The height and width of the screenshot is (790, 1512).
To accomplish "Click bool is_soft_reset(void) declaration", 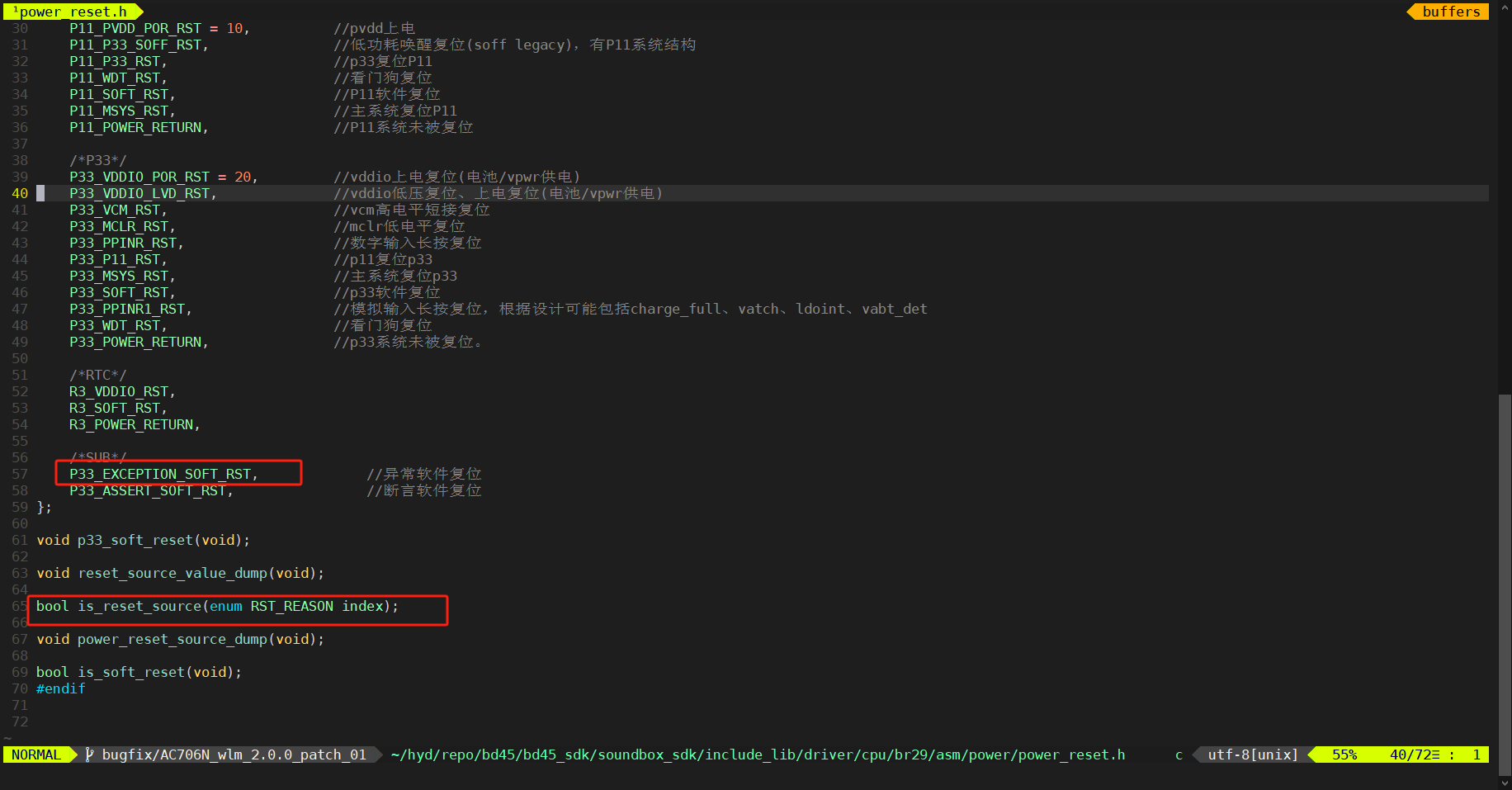I will point(139,672).
